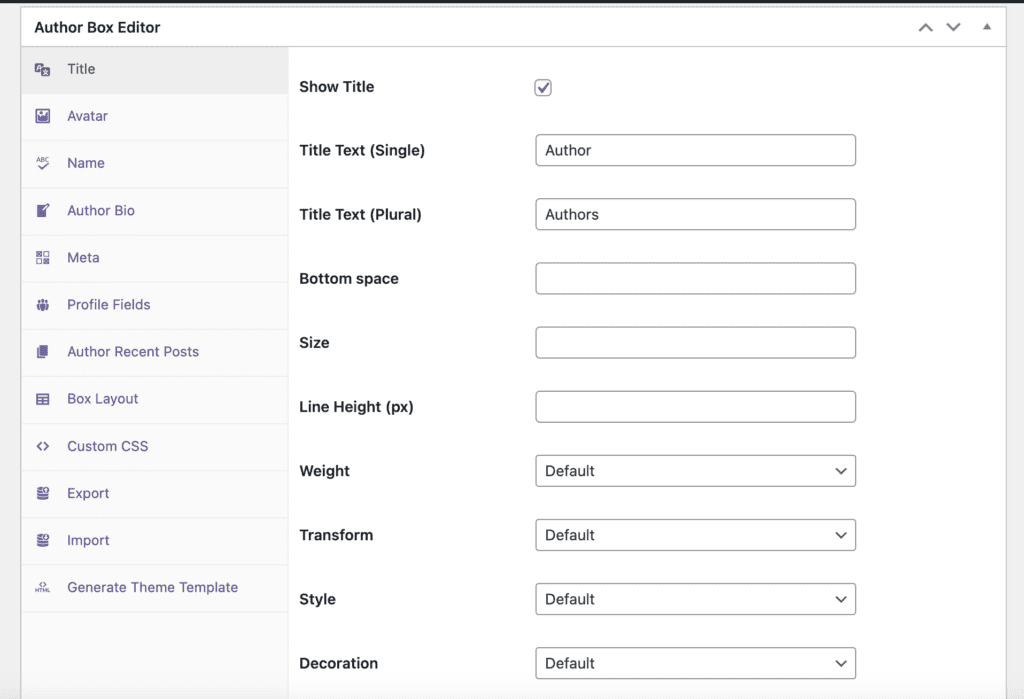Uncheck the Show Title checkbox
The image size is (1024, 699).
point(542,87)
